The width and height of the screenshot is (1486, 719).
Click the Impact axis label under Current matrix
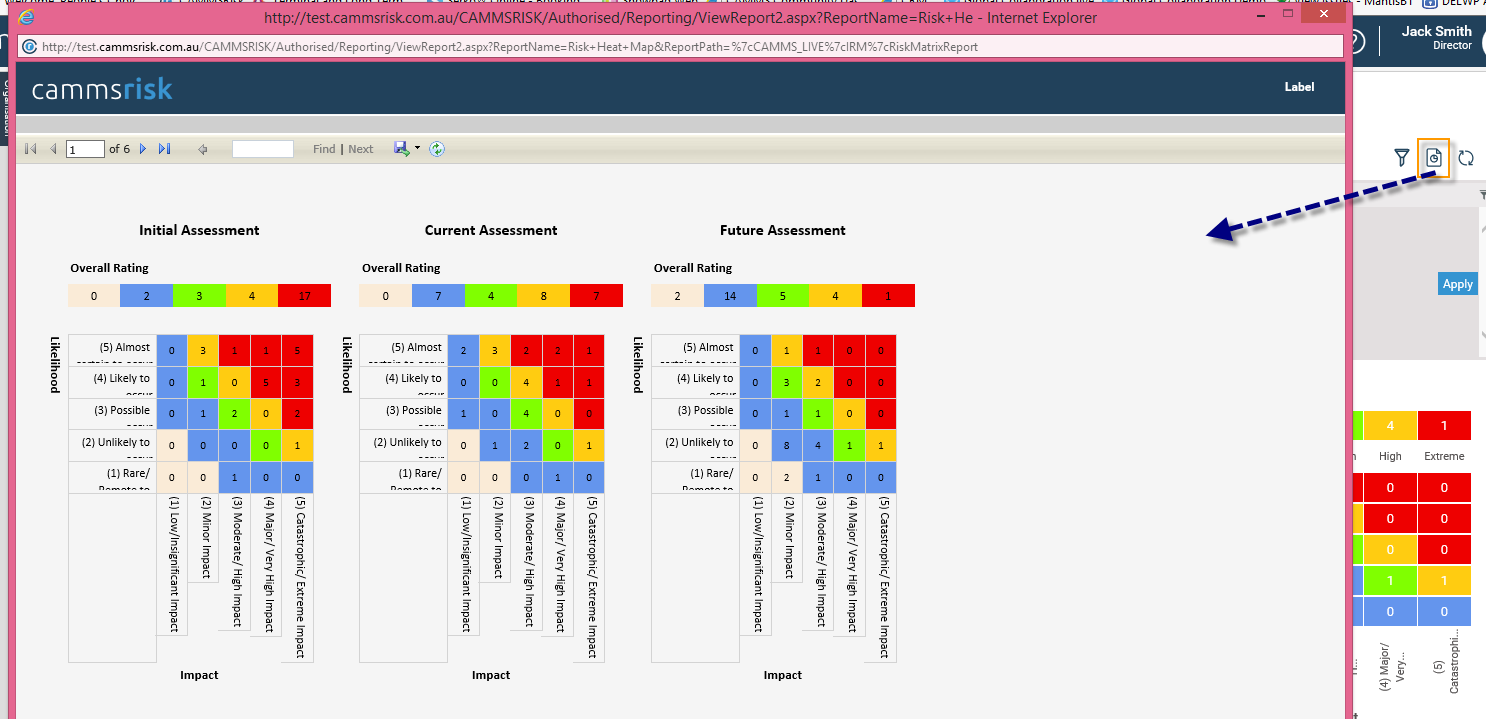pos(491,675)
